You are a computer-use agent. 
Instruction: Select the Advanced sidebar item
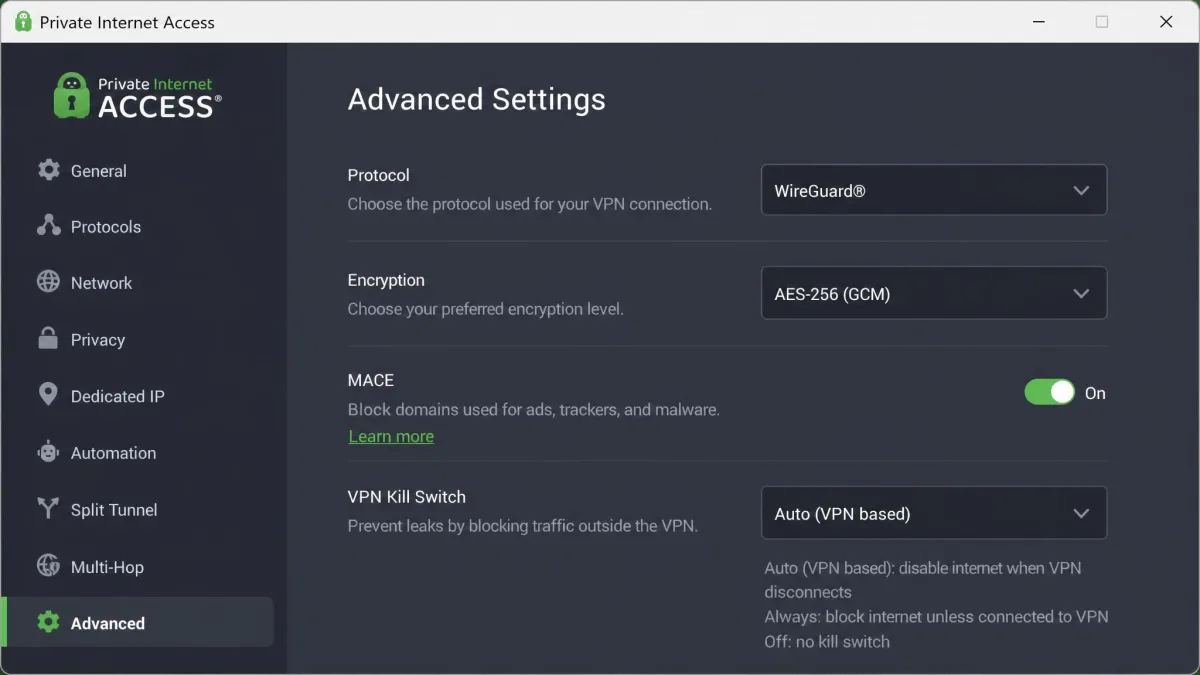coord(139,622)
